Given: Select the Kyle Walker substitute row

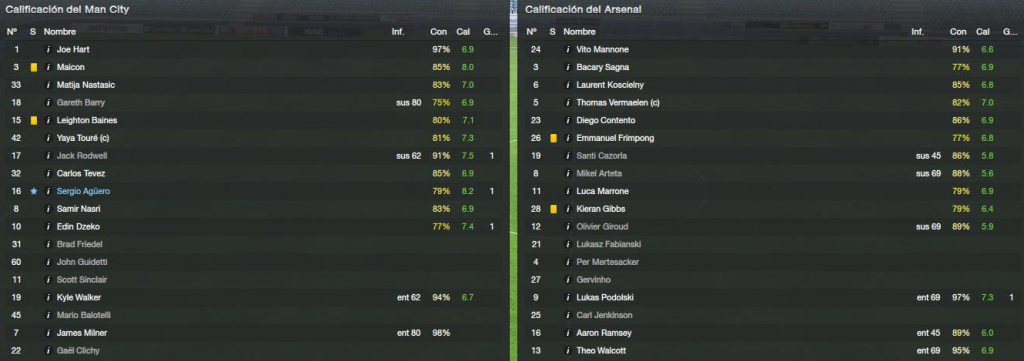Looking at the screenshot, I should (x=253, y=298).
